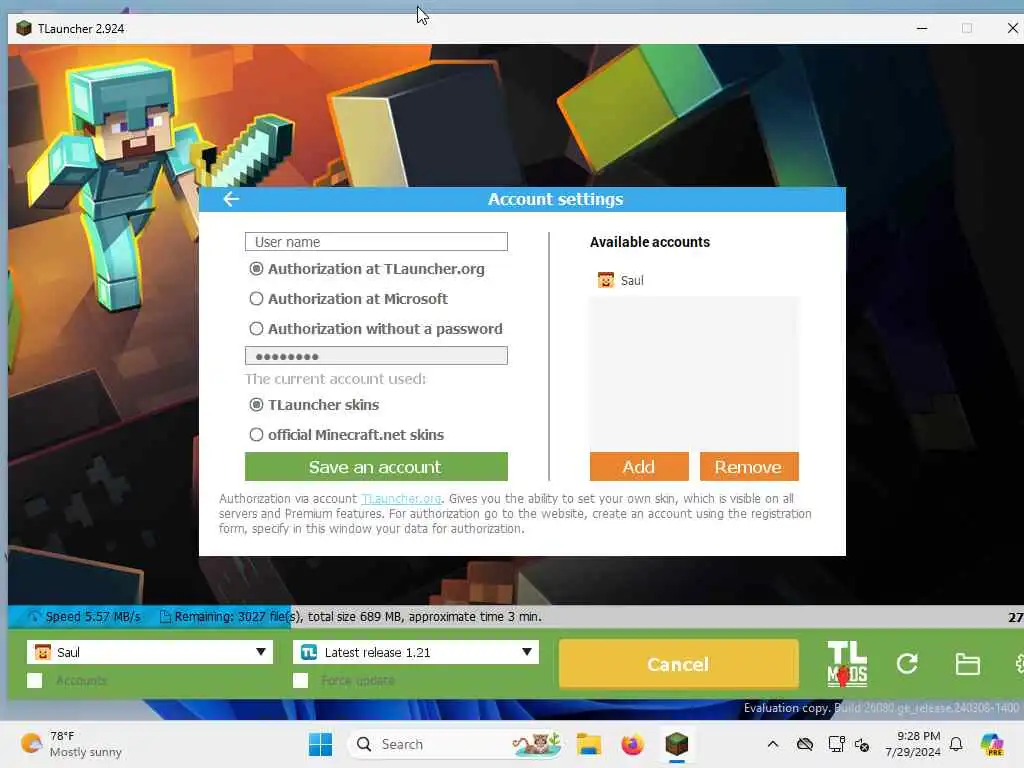Image resolution: width=1024 pixels, height=768 pixels.
Task: Click the password field
Action: point(376,356)
